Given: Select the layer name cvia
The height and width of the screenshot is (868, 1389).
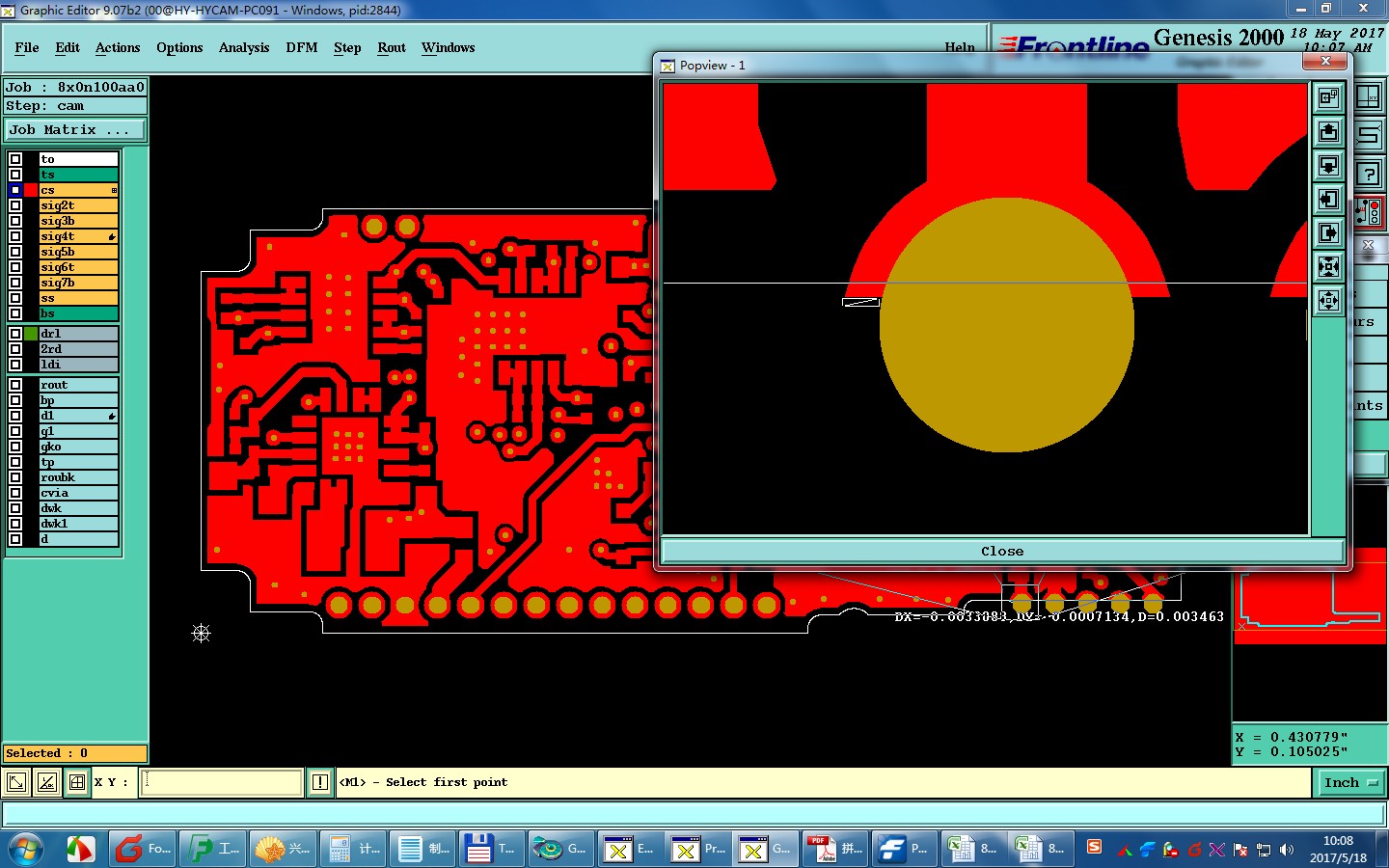Looking at the screenshot, I should [x=78, y=493].
